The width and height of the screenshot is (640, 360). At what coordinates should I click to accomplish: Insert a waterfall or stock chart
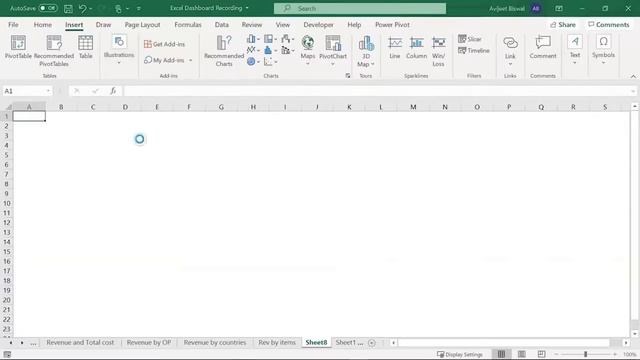[287, 39]
